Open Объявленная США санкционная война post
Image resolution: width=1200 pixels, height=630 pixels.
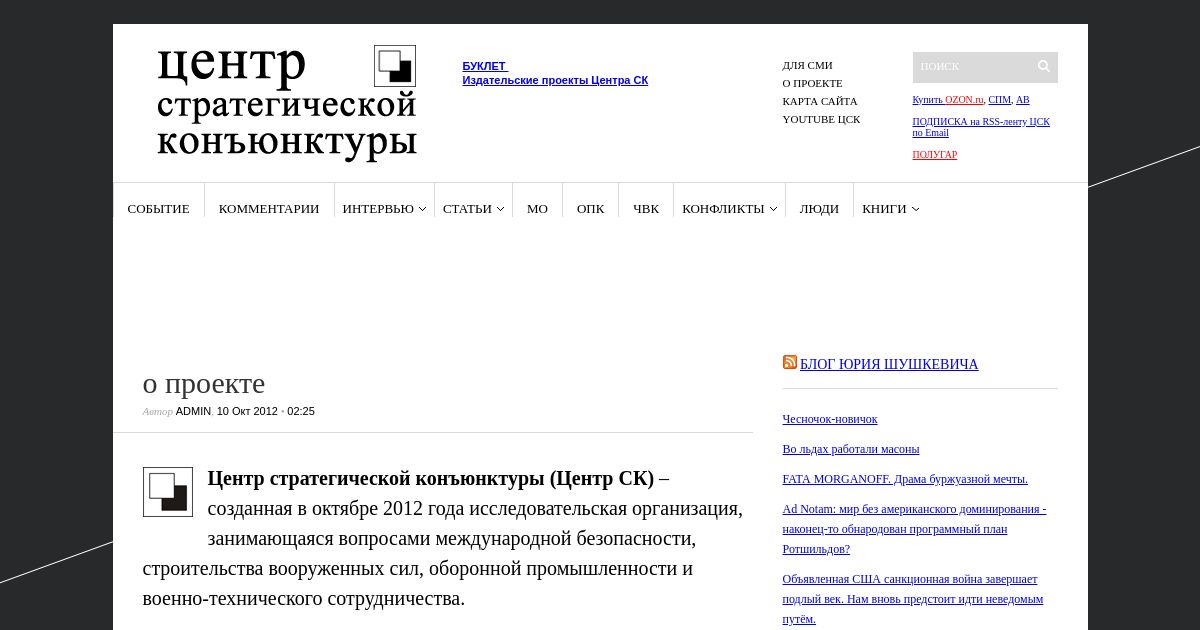(x=912, y=599)
